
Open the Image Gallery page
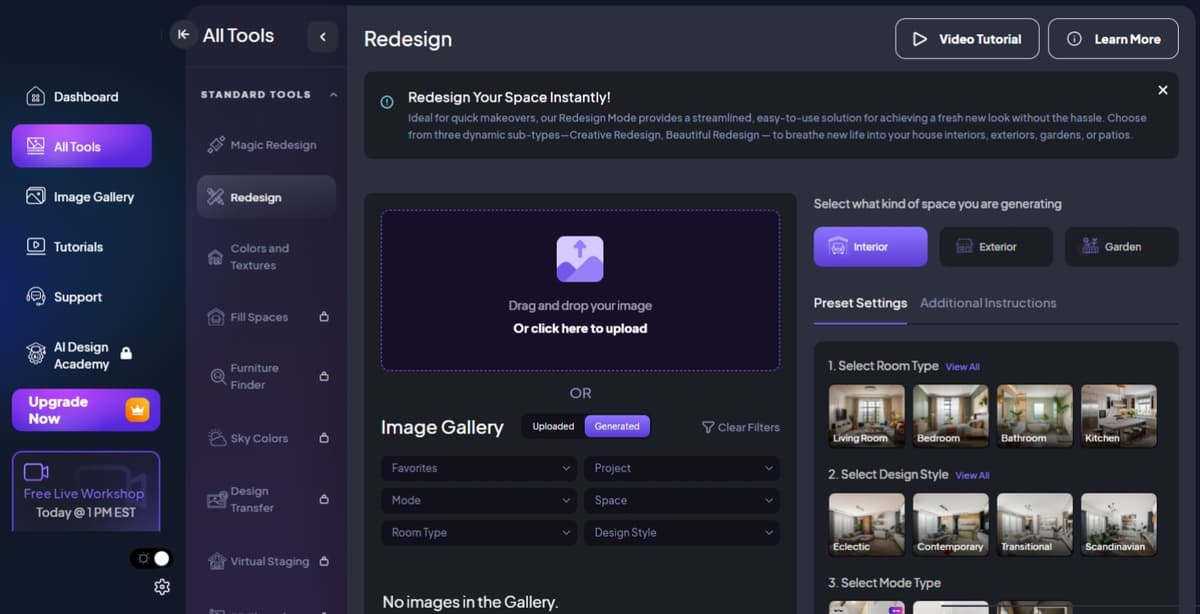click(82, 197)
